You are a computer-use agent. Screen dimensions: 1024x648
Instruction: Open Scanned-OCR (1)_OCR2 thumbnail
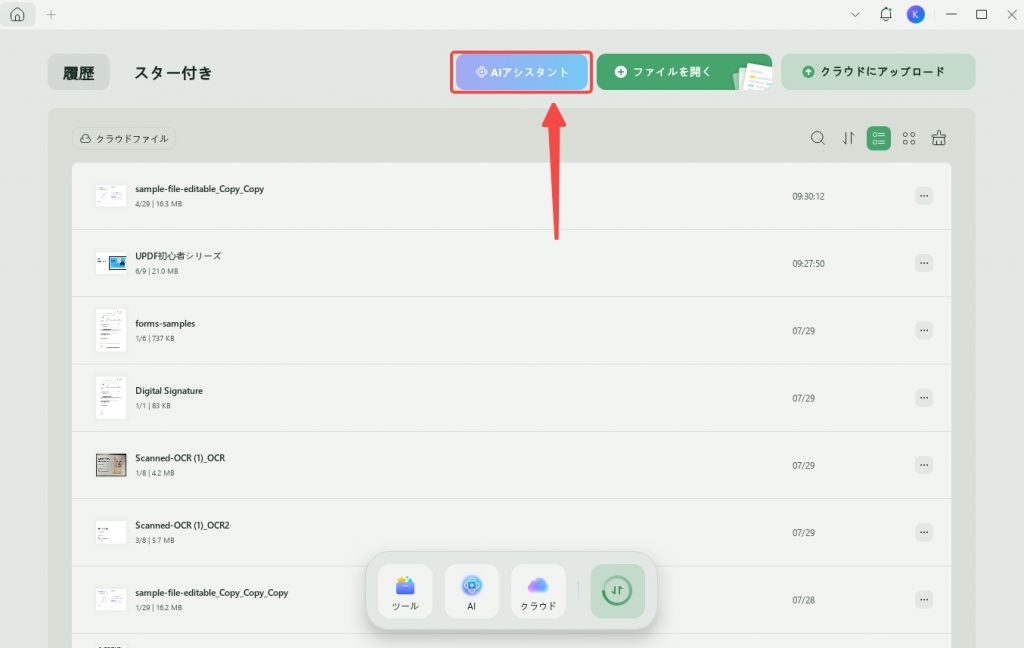(x=111, y=532)
